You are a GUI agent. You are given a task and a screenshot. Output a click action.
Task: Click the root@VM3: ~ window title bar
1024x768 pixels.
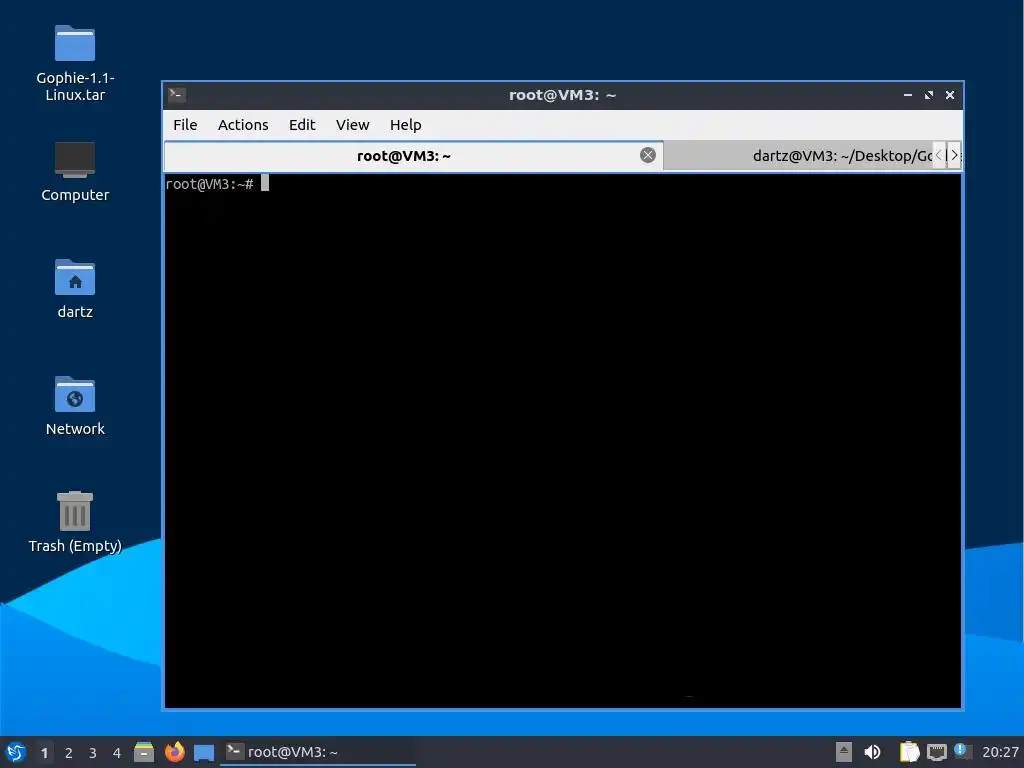562,95
